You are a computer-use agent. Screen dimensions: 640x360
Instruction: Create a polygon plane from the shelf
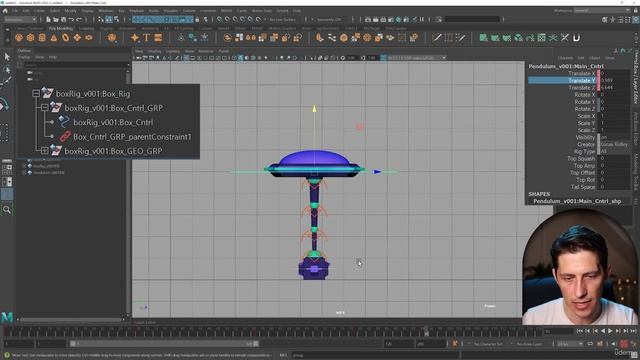pos(77,38)
